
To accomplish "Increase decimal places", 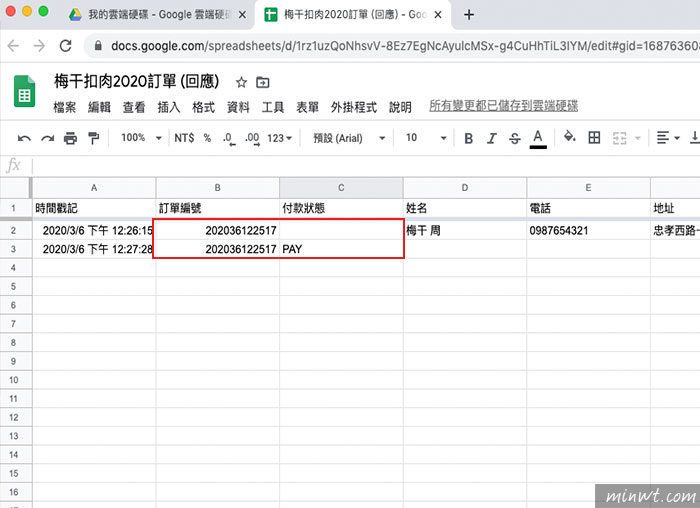I will coord(252,138).
